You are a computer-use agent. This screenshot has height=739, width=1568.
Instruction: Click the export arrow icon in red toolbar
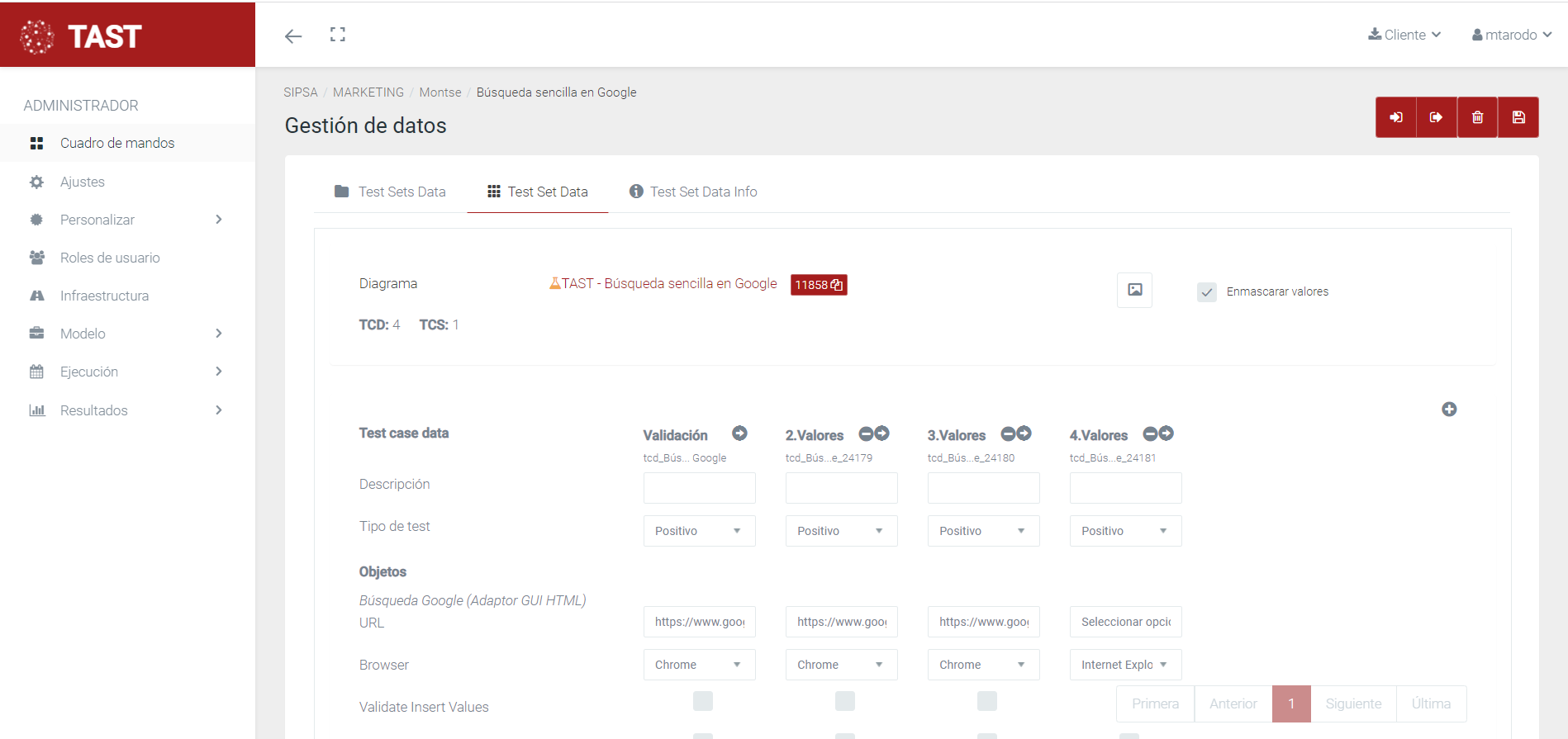click(1436, 117)
